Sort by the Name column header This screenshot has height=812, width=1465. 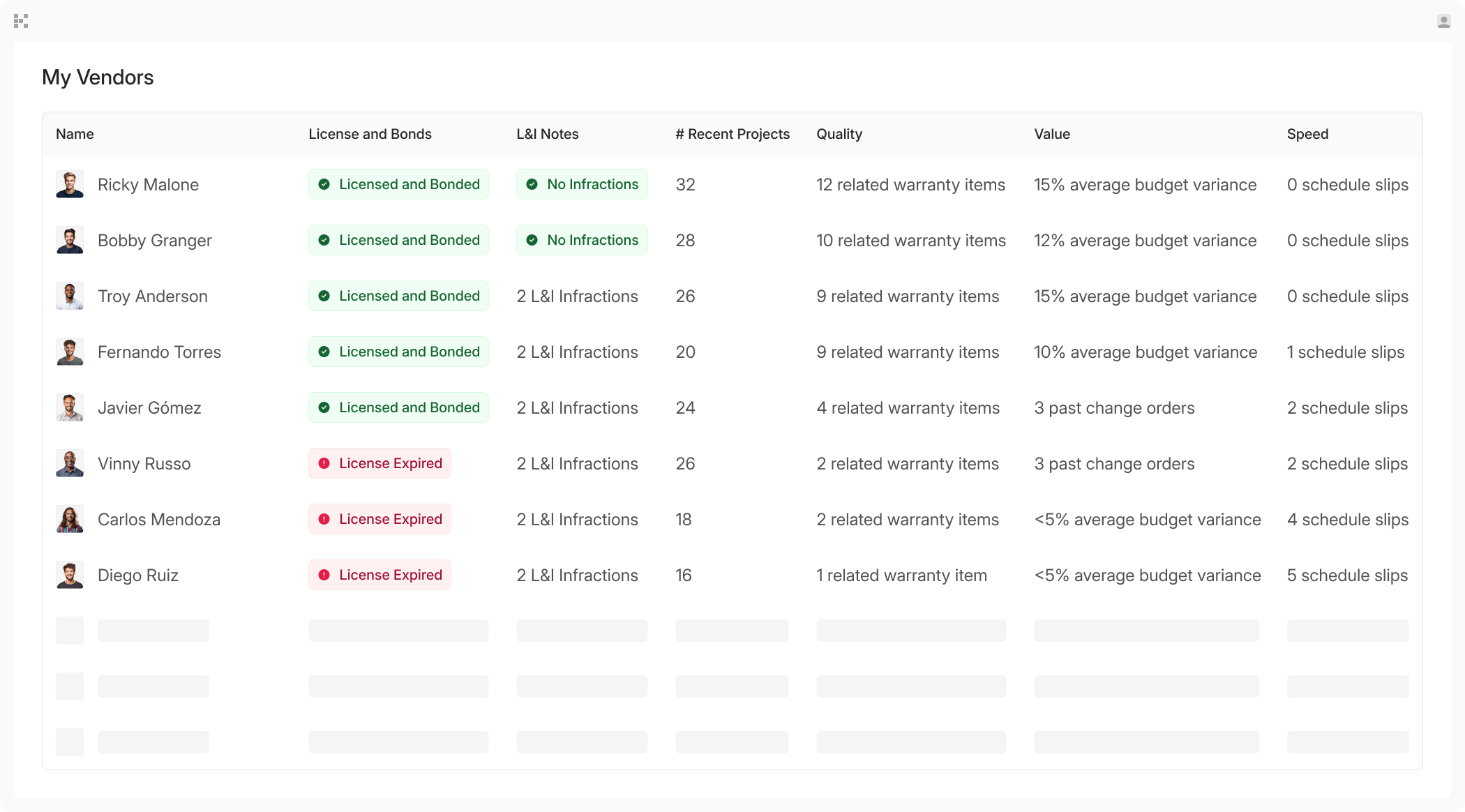tap(75, 134)
